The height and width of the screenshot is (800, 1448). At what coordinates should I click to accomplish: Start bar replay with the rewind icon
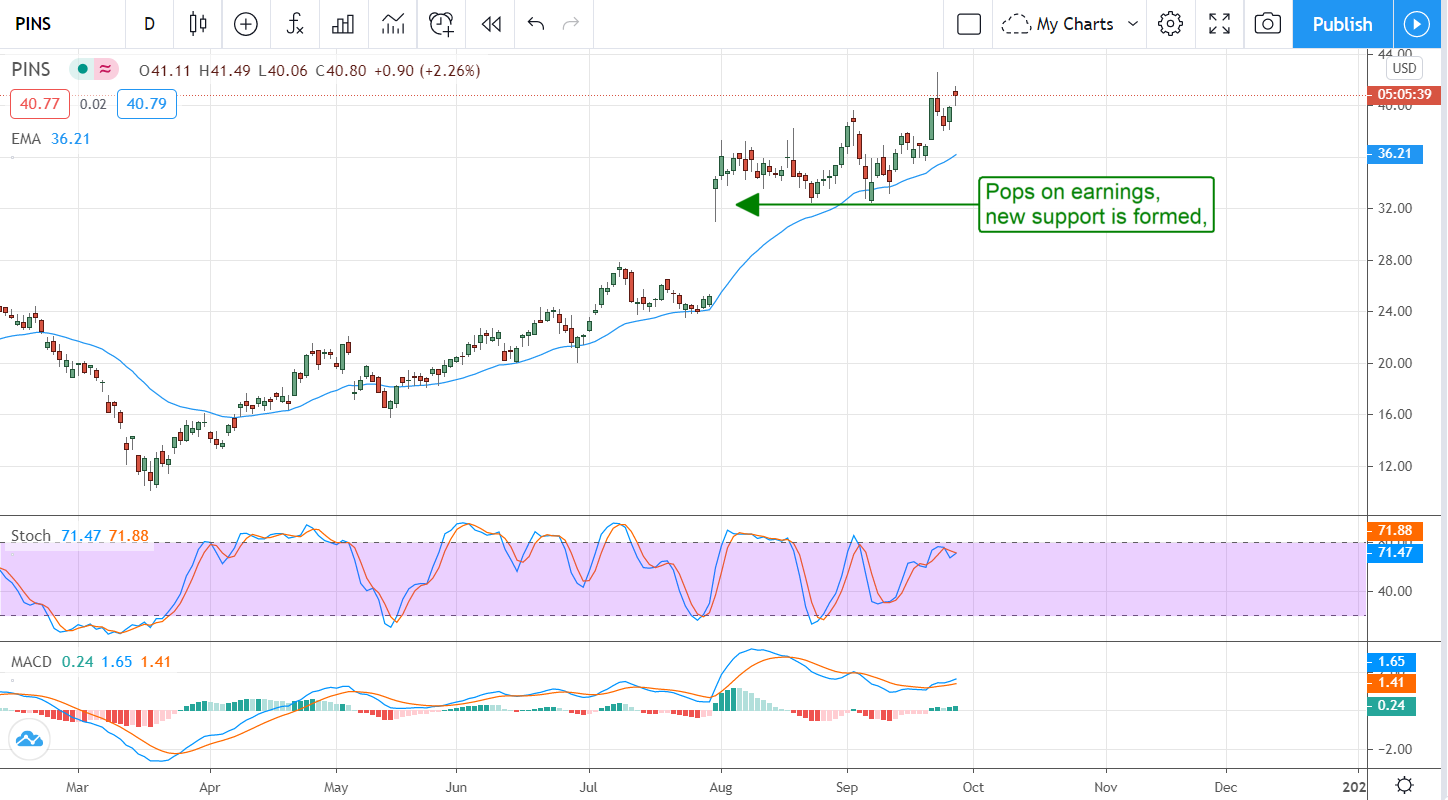pos(490,24)
